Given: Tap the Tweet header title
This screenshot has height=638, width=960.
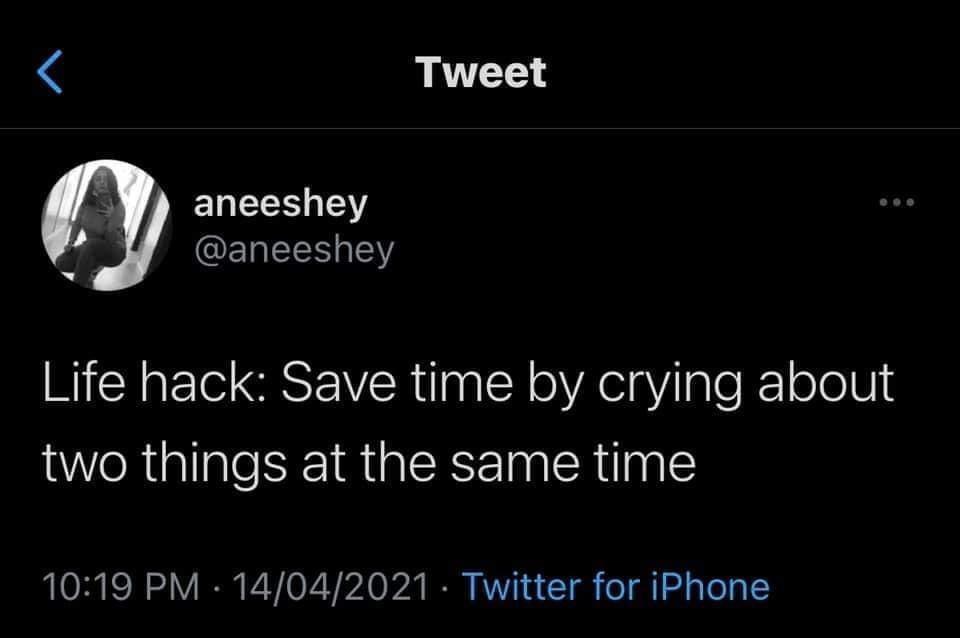Looking at the screenshot, I should (481, 70).
